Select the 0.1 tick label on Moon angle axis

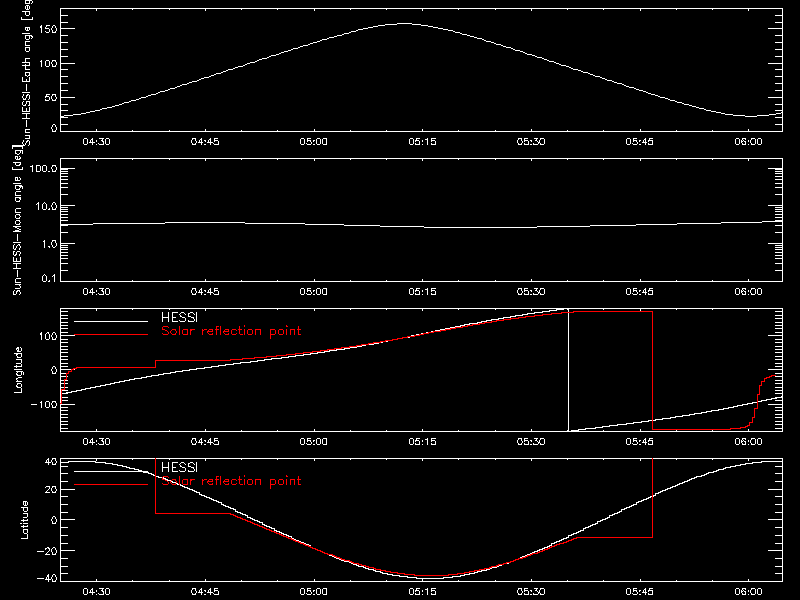pyautogui.click(x=49, y=279)
